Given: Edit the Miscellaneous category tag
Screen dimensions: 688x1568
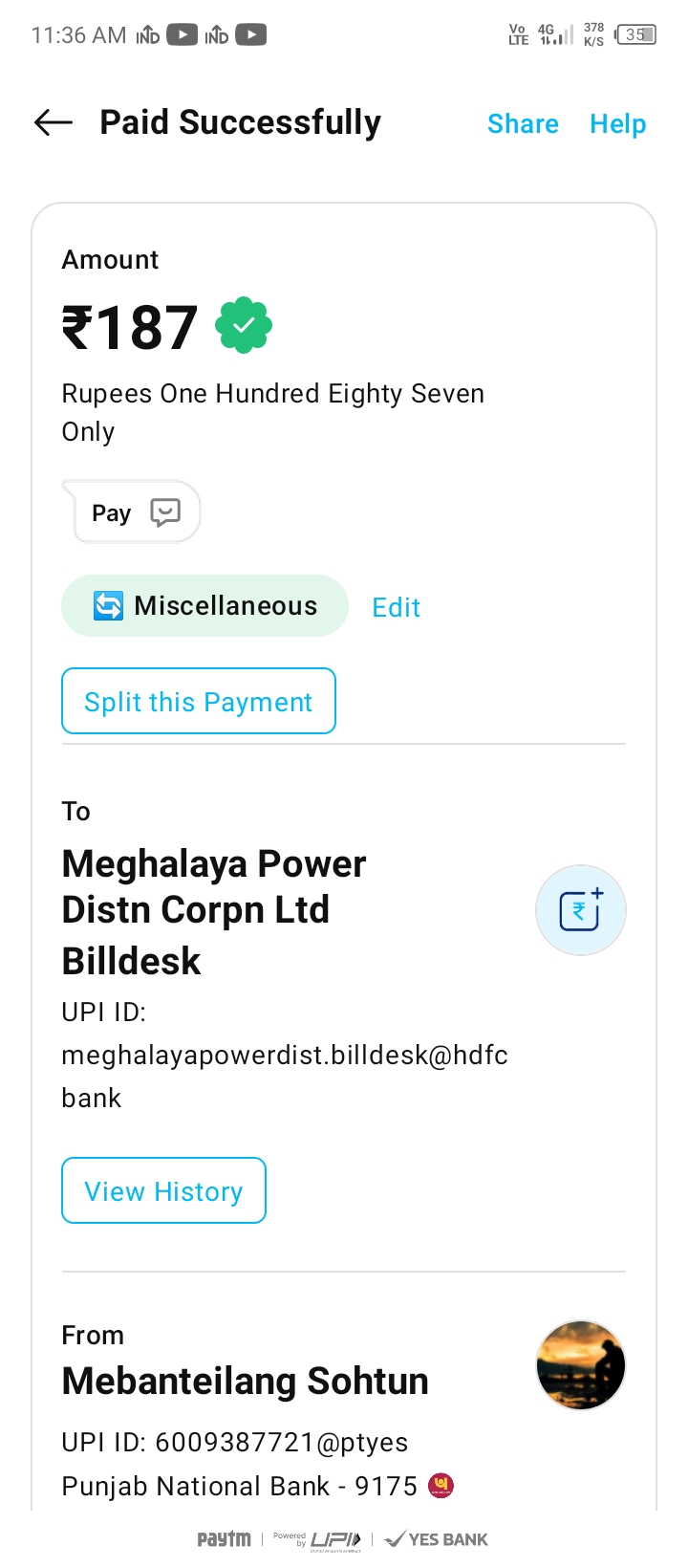Looking at the screenshot, I should click(396, 607).
